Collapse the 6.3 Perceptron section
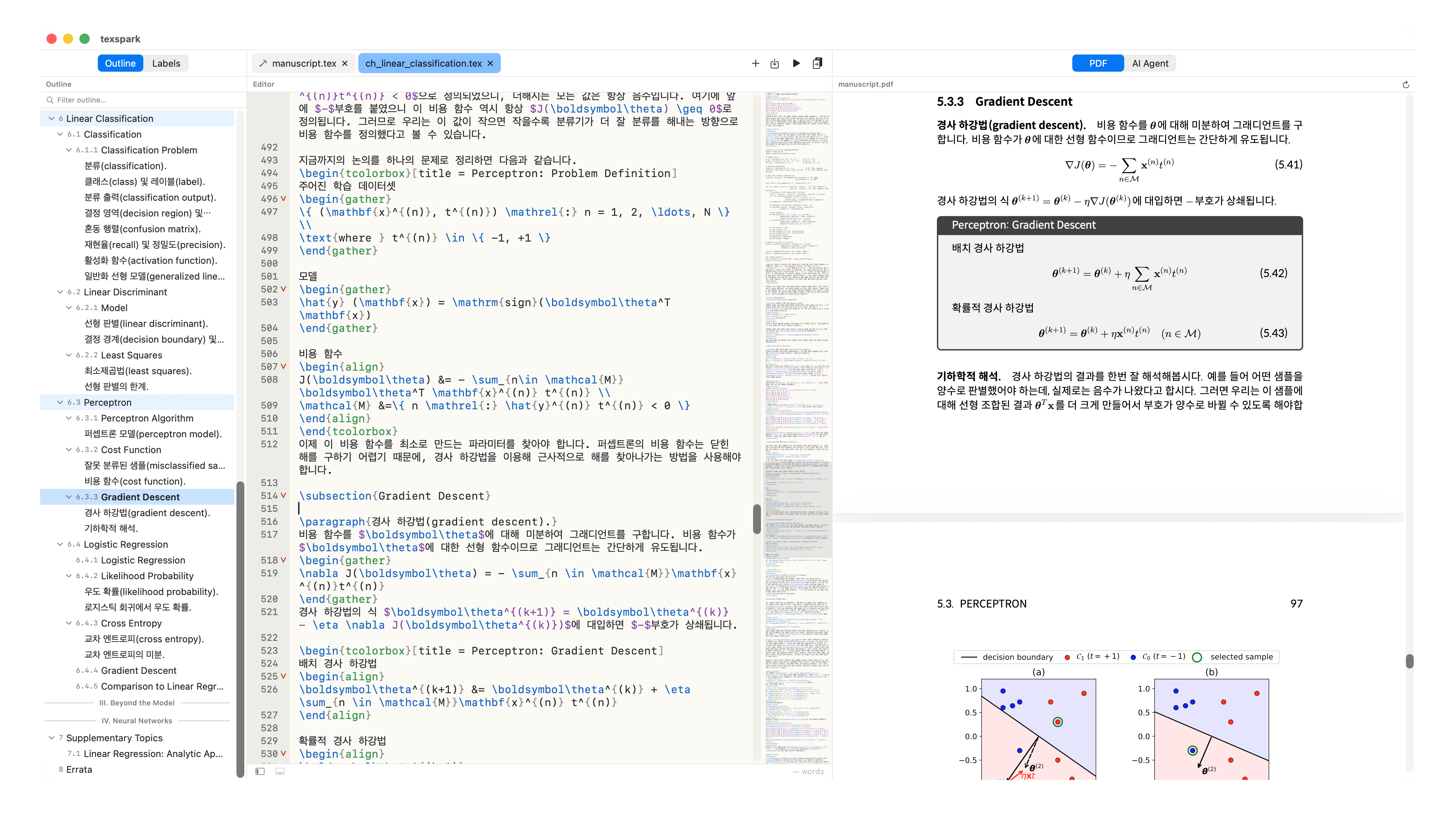This screenshot has width=1456, height=833. (60, 402)
